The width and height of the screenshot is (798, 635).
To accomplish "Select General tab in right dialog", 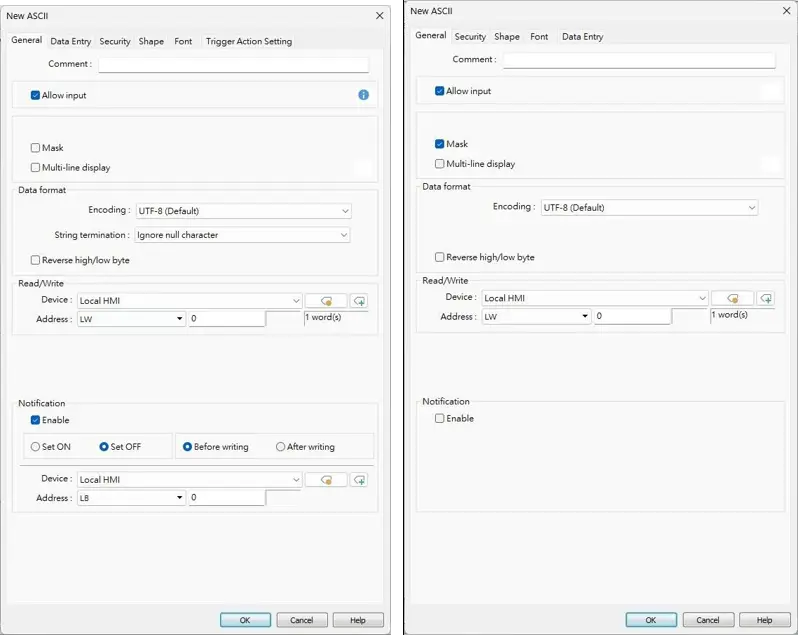I will (x=431, y=35).
